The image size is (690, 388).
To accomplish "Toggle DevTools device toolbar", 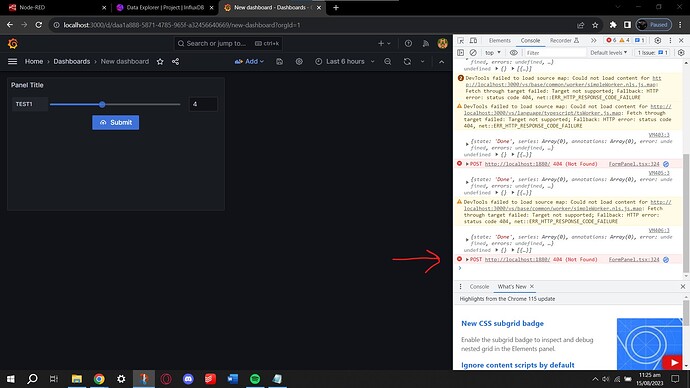I will [x=473, y=40].
